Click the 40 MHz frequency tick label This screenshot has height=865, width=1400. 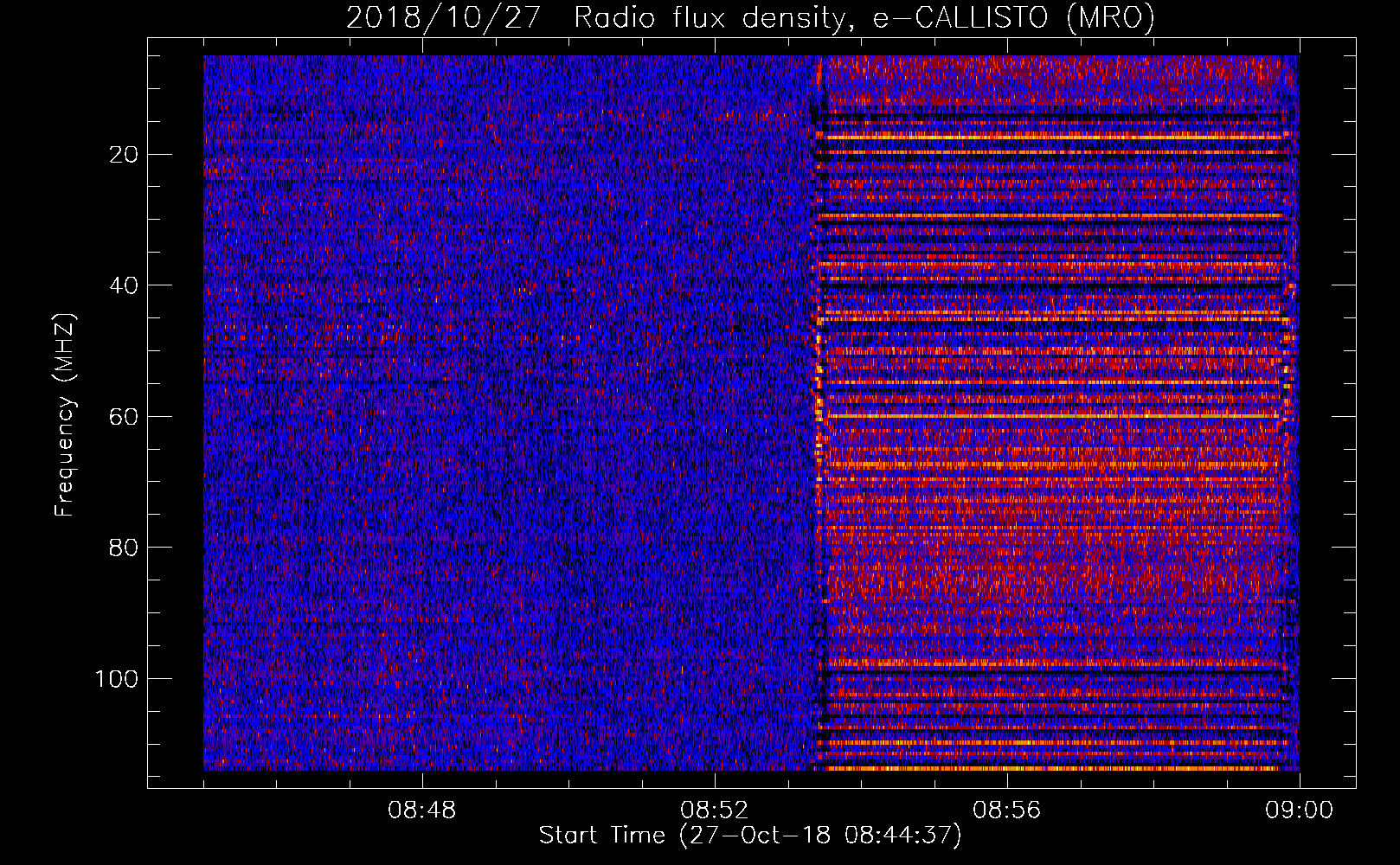tap(124, 285)
